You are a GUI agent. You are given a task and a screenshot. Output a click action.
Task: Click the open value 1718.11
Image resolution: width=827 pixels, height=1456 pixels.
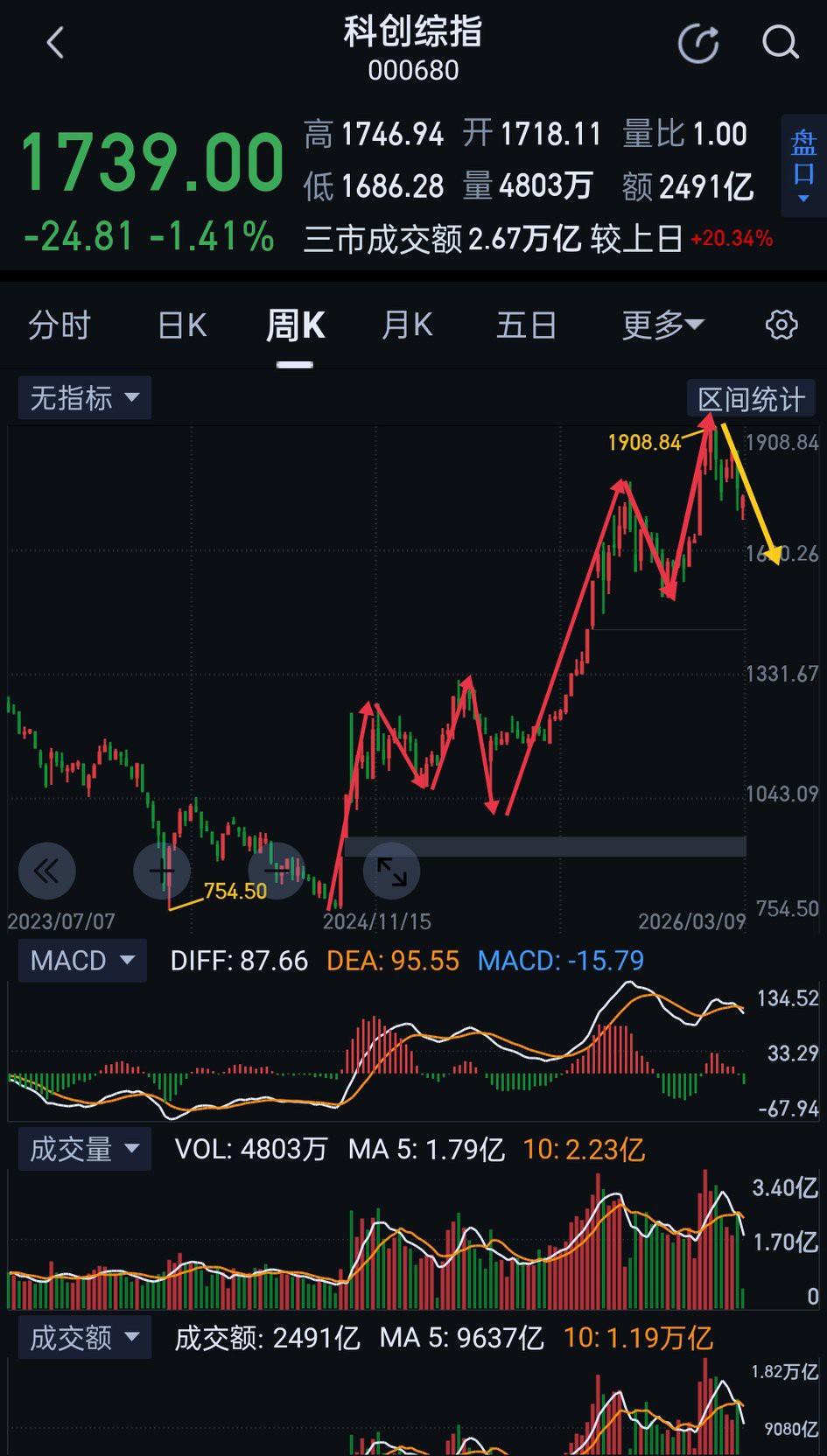point(551,135)
